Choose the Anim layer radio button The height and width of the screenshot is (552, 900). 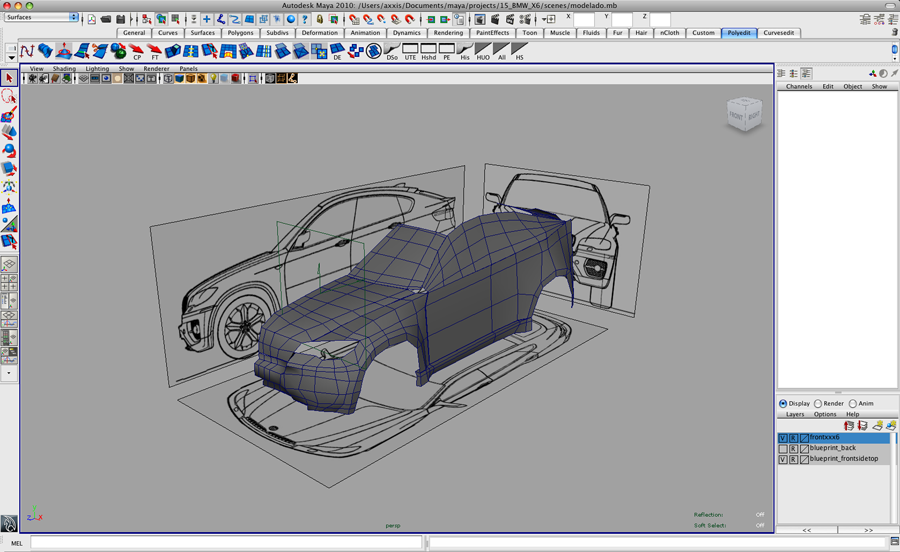point(853,404)
